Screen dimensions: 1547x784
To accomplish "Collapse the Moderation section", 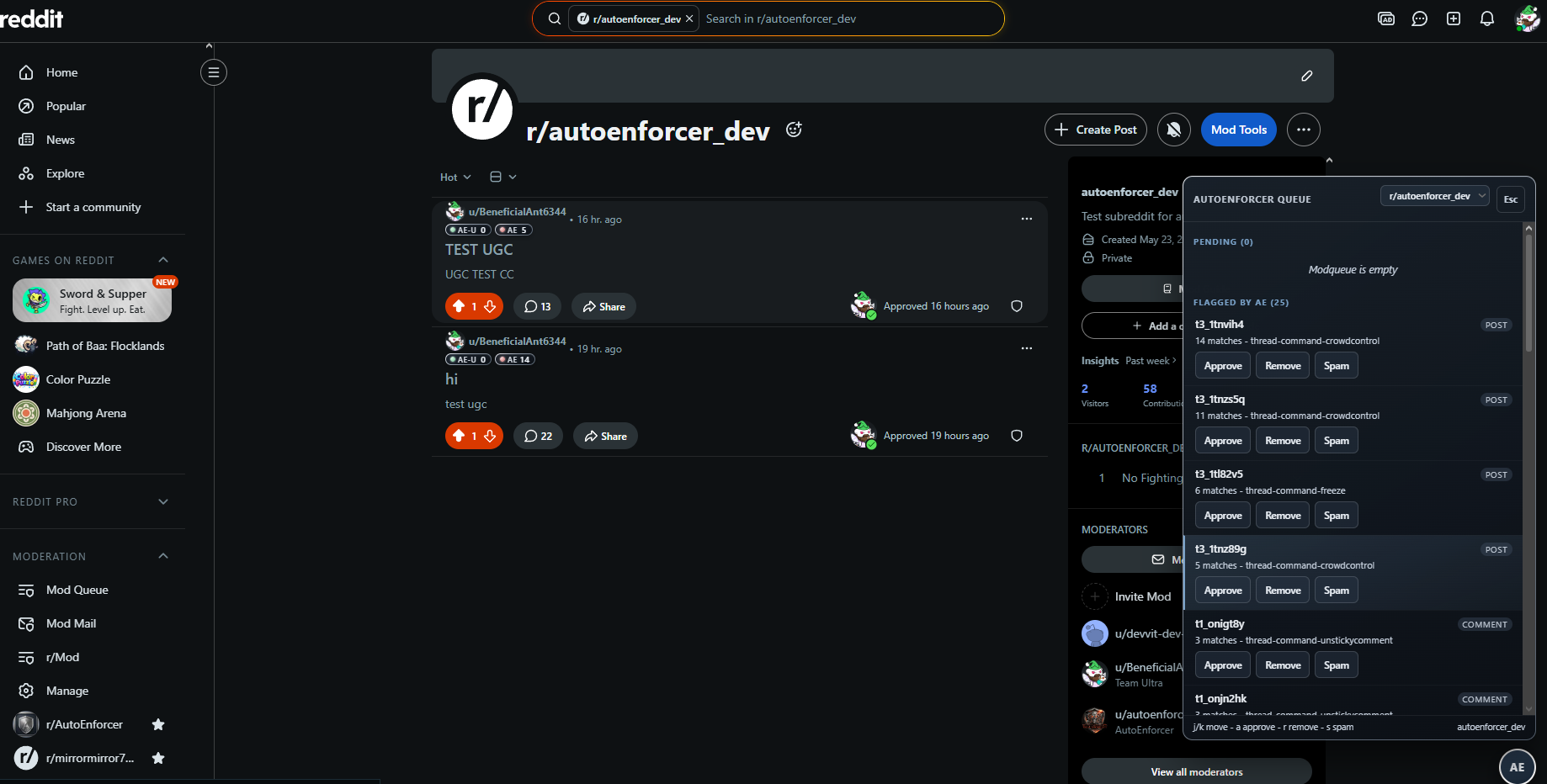I will coord(163,556).
